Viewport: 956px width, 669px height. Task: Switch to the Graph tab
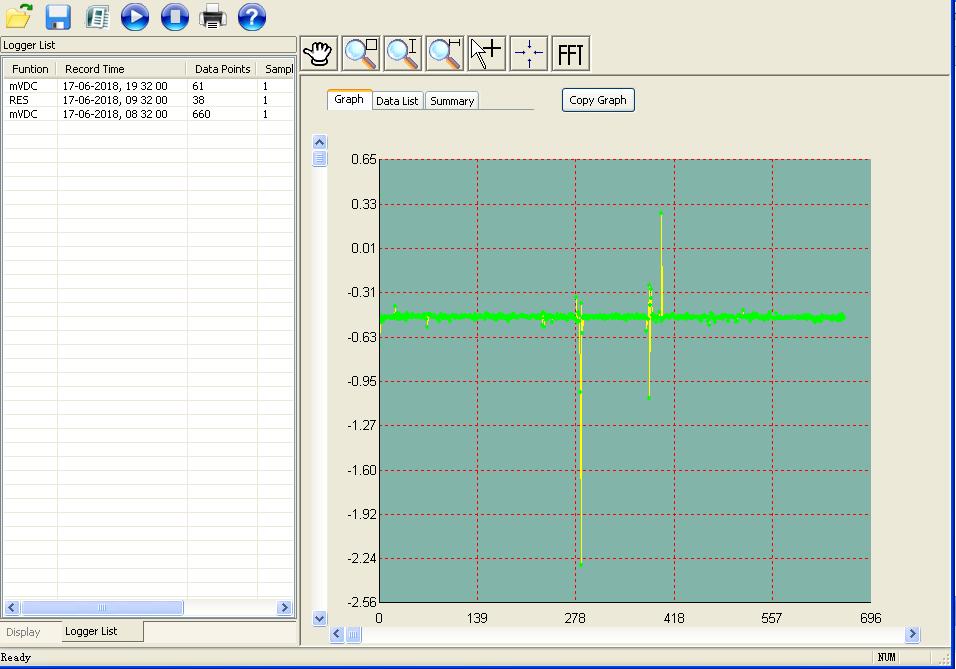point(349,99)
